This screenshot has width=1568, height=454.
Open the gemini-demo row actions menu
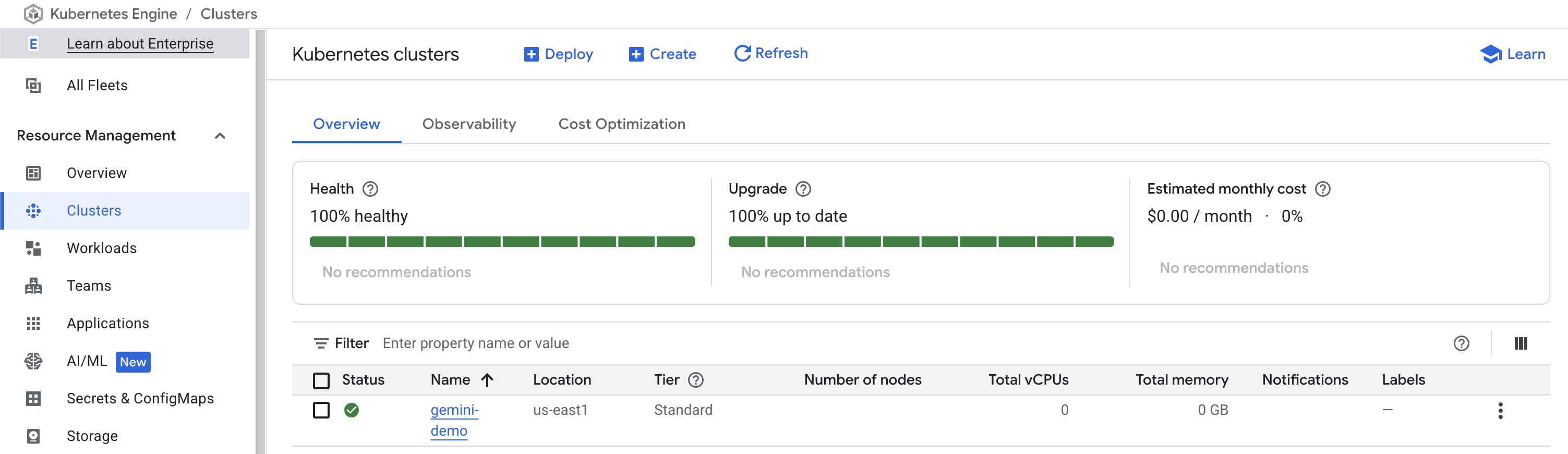[x=1500, y=411]
